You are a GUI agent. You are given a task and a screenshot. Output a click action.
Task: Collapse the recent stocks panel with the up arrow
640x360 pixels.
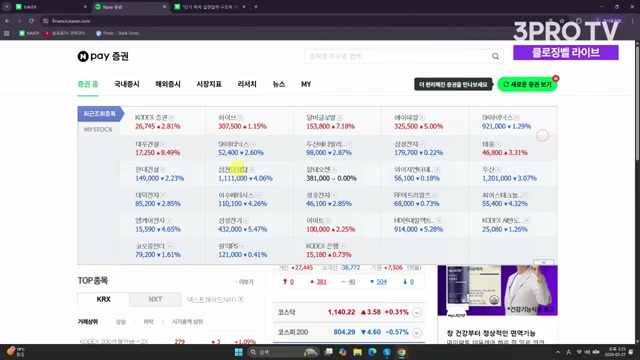(544, 262)
